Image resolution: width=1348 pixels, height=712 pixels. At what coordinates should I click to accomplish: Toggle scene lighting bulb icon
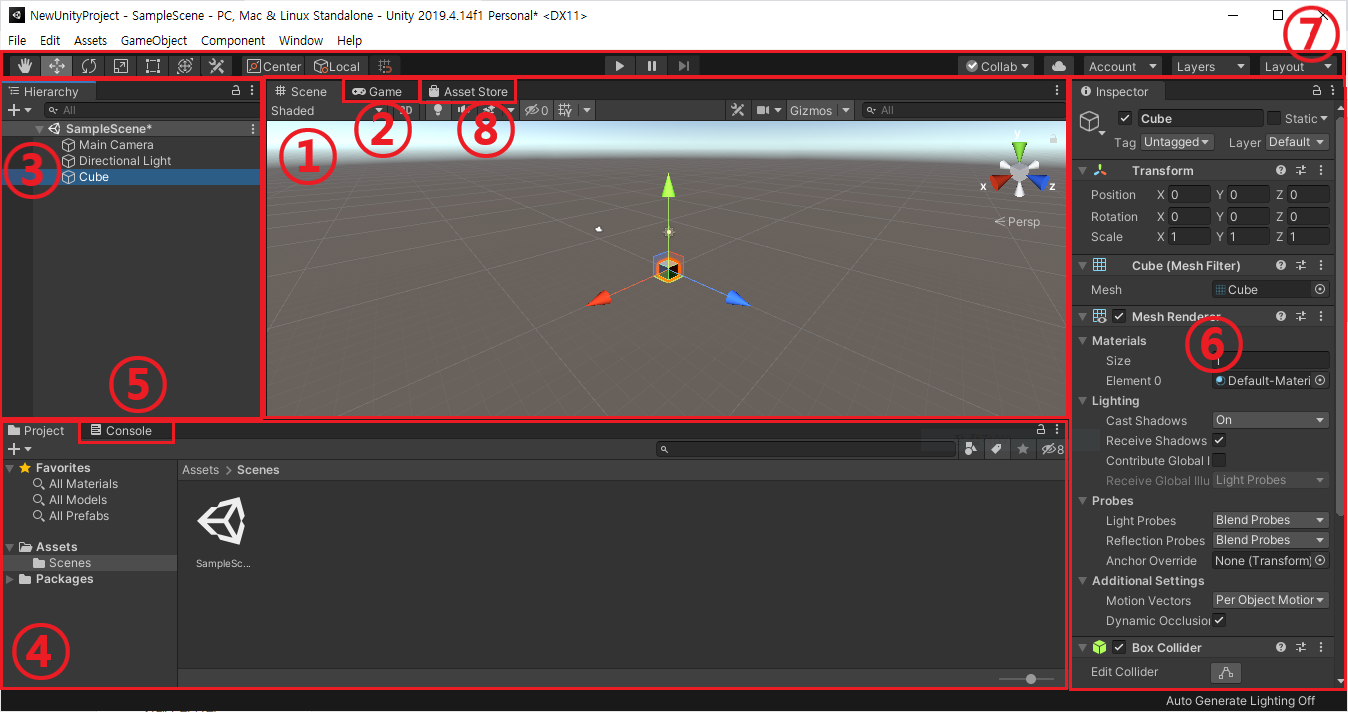pos(437,110)
